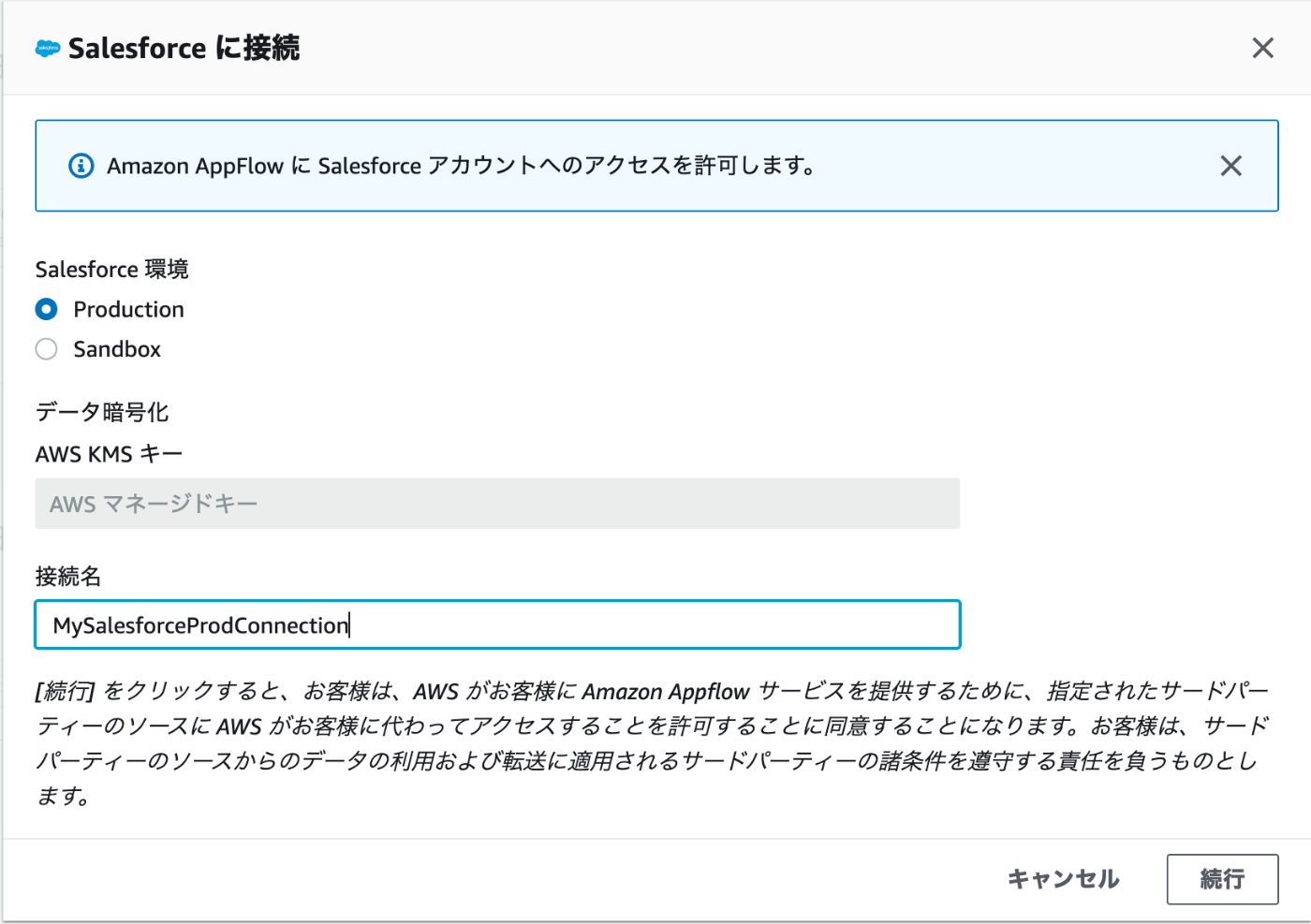This screenshot has height=924, width=1311.
Task: Click the '接続名' label text
Action: coord(68,576)
